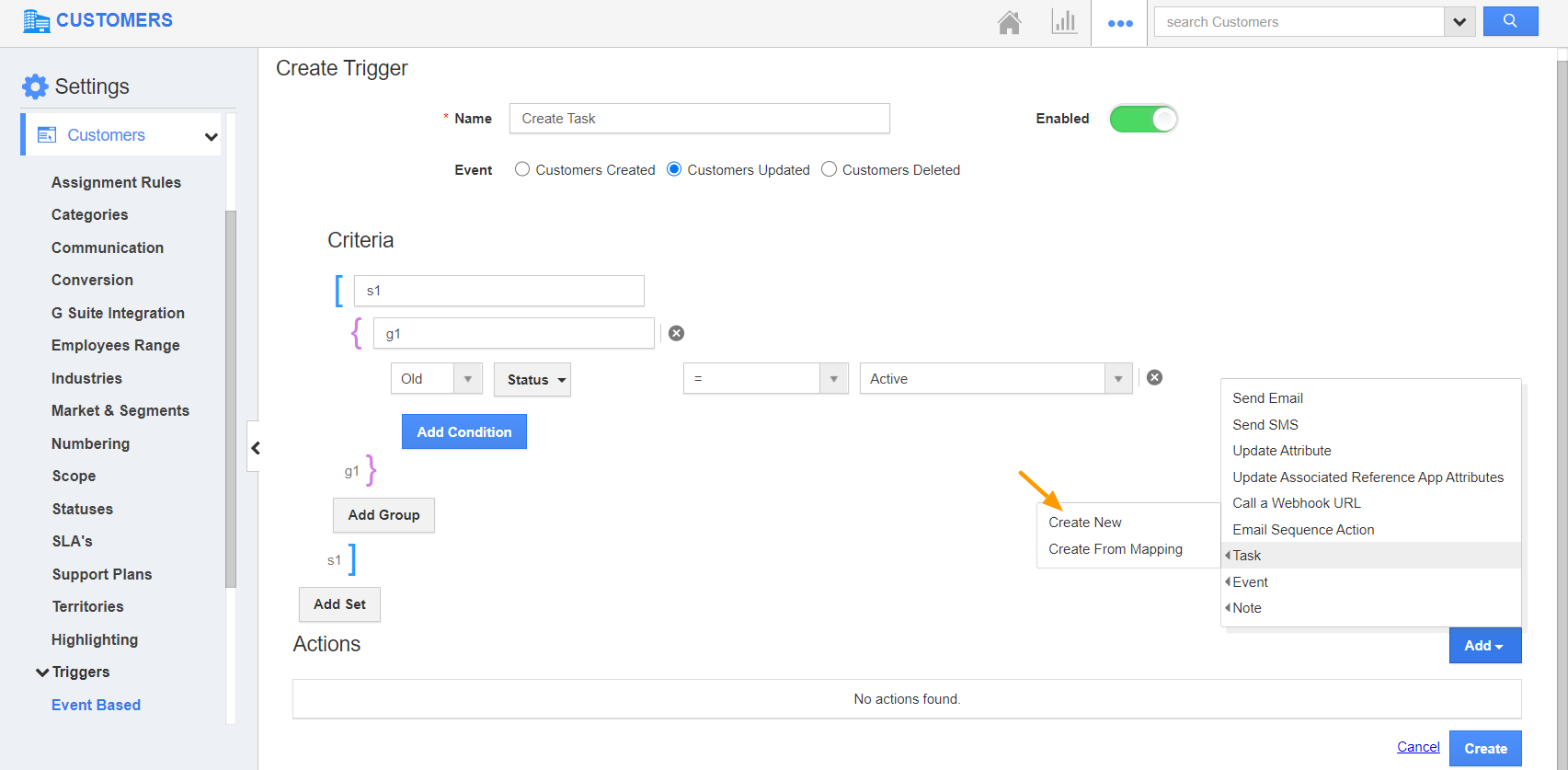The image size is (1568, 770).
Task: Open the Status attribute dropdown
Action: (x=532, y=379)
